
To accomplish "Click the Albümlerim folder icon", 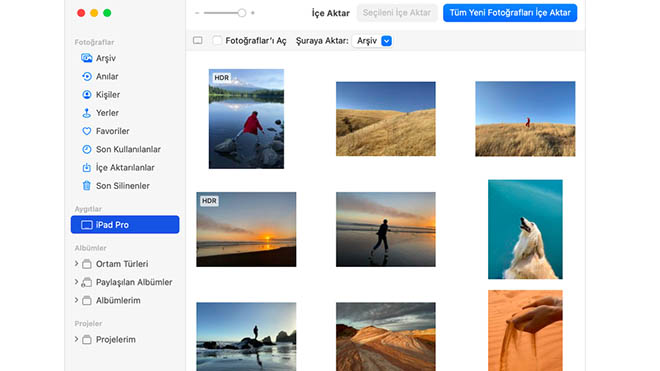I will coord(87,301).
